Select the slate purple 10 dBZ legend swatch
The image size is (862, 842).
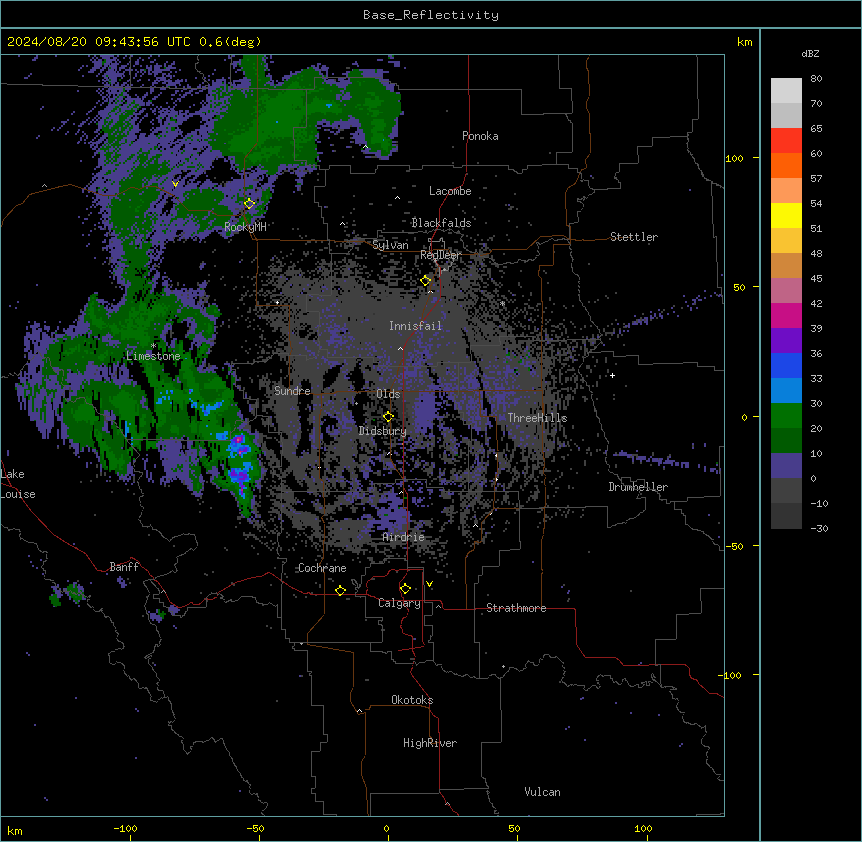point(786,466)
